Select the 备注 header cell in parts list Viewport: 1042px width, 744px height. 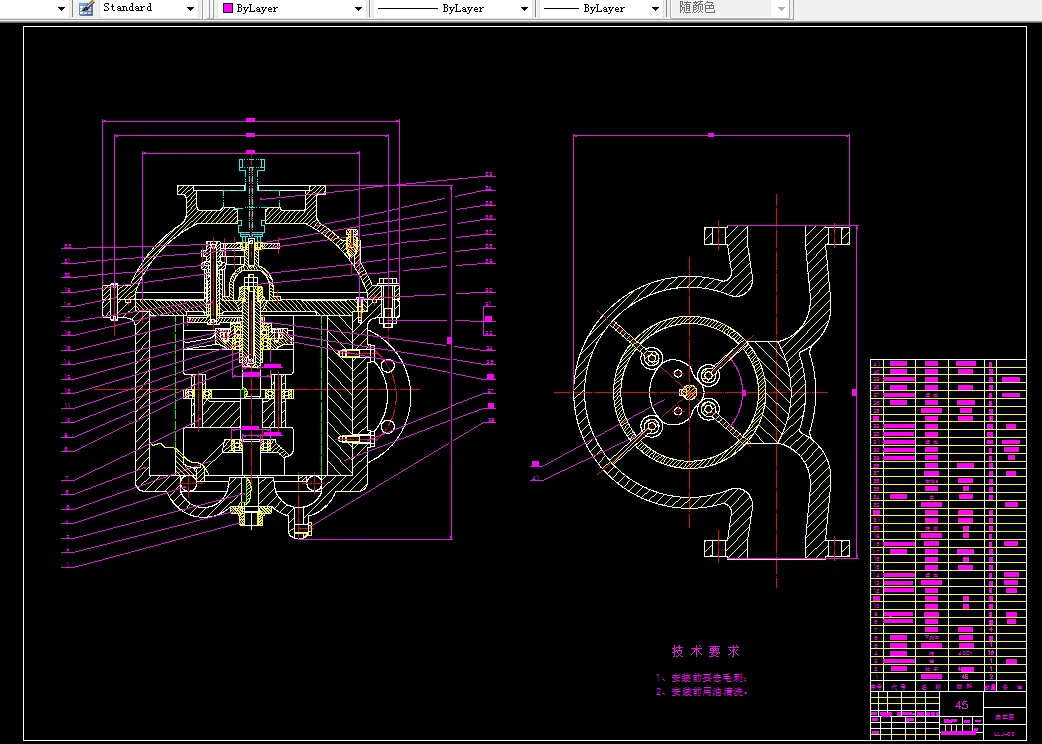(x=1011, y=686)
